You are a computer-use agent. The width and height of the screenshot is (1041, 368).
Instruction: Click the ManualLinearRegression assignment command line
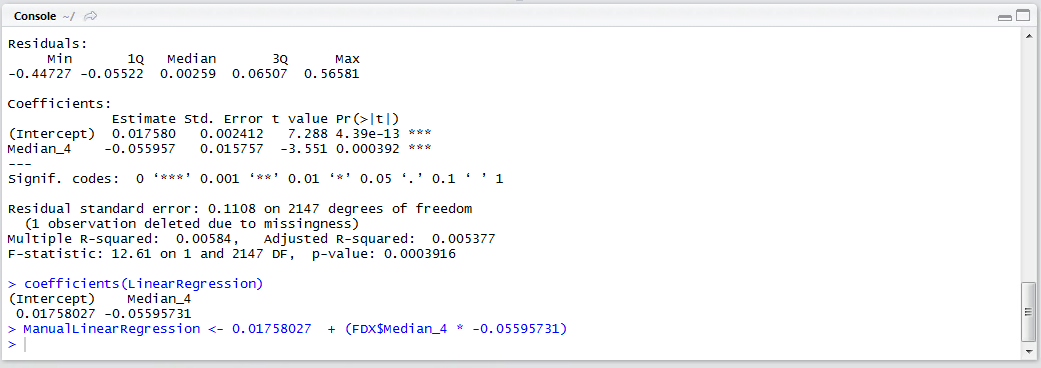(x=287, y=329)
